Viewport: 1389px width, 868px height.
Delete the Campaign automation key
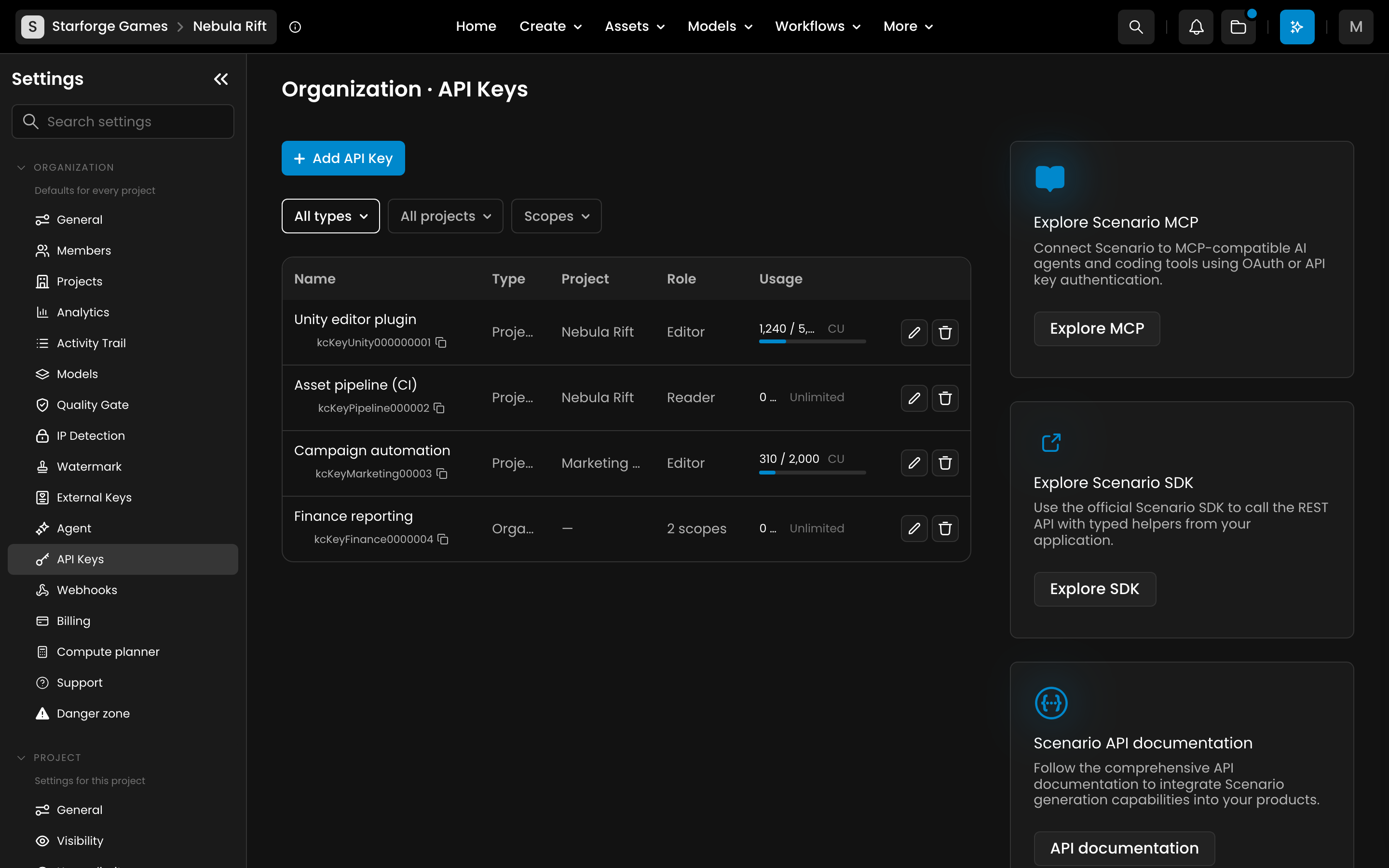pyautogui.click(x=945, y=463)
